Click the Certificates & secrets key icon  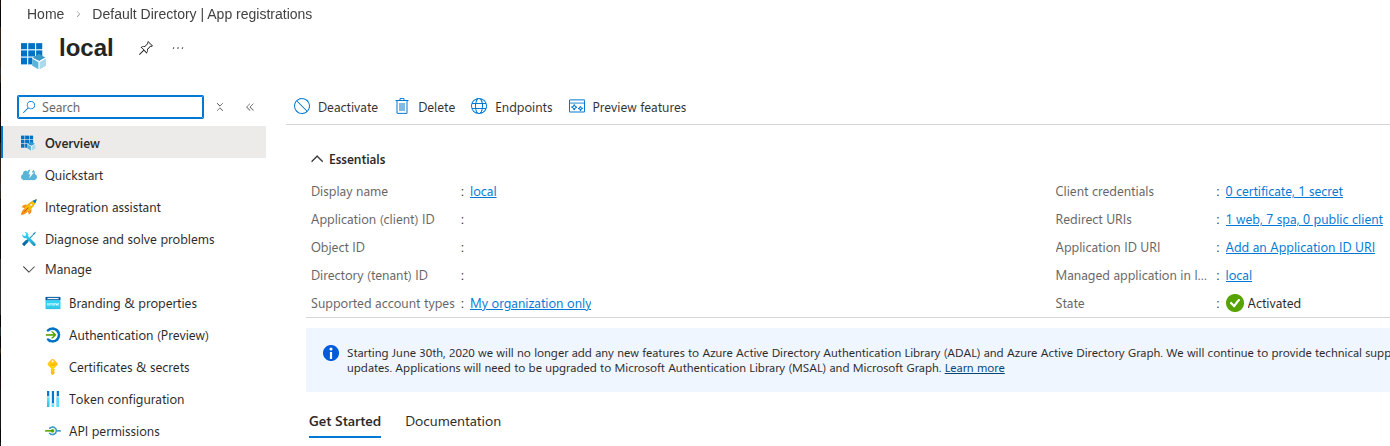53,367
